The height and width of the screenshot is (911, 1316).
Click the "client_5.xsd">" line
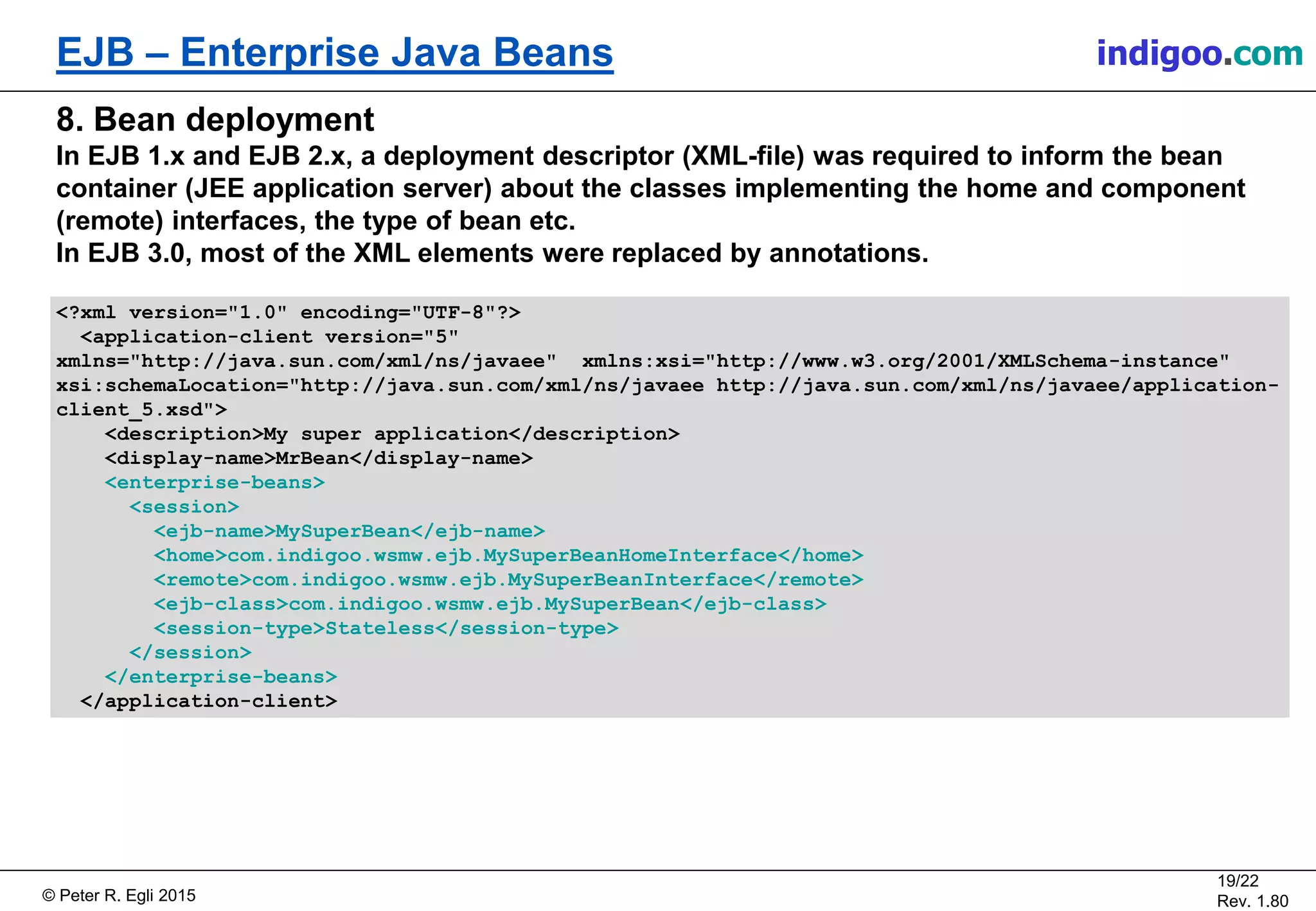tap(142, 410)
